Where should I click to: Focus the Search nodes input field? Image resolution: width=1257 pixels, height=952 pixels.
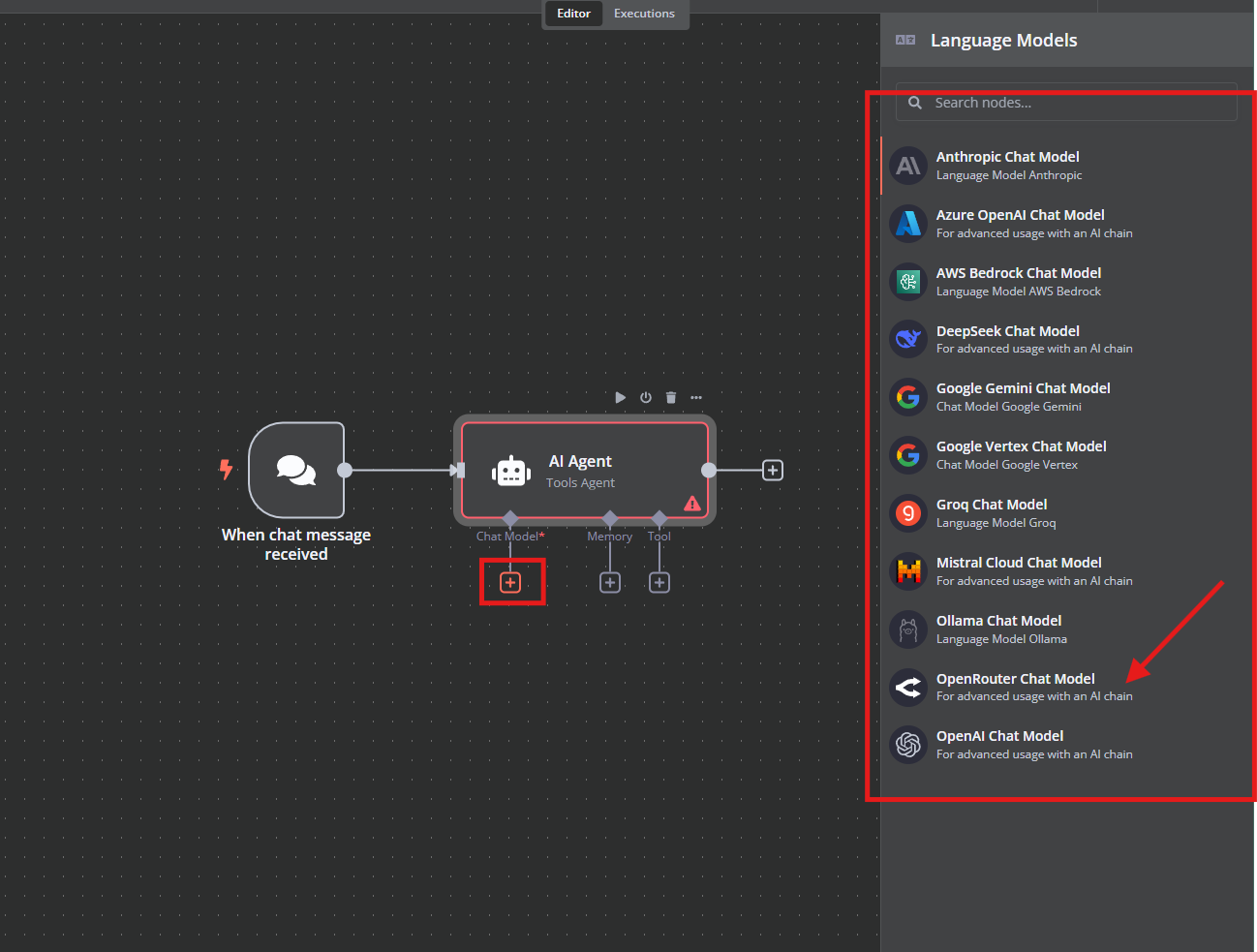(1066, 103)
